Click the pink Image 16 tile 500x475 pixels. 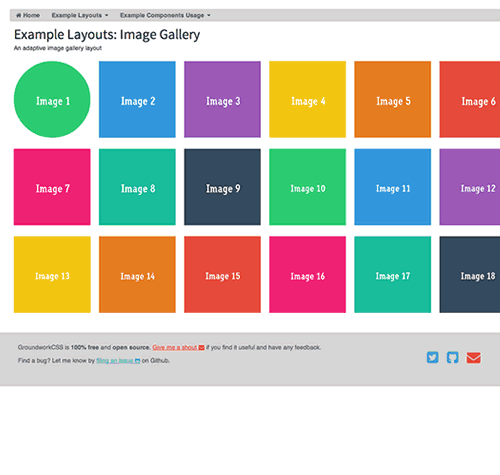(307, 275)
